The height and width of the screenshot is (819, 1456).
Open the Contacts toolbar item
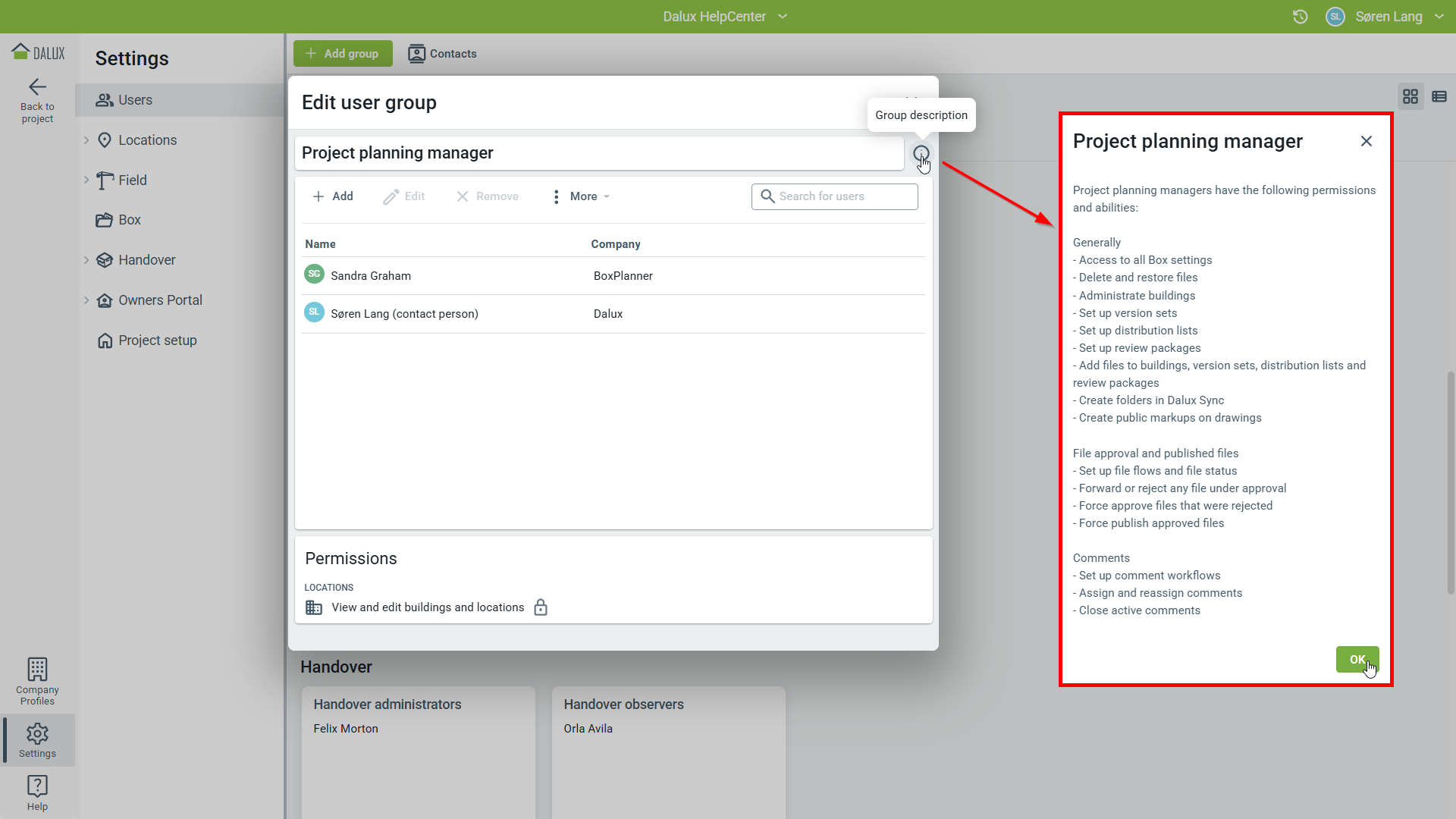coord(442,54)
